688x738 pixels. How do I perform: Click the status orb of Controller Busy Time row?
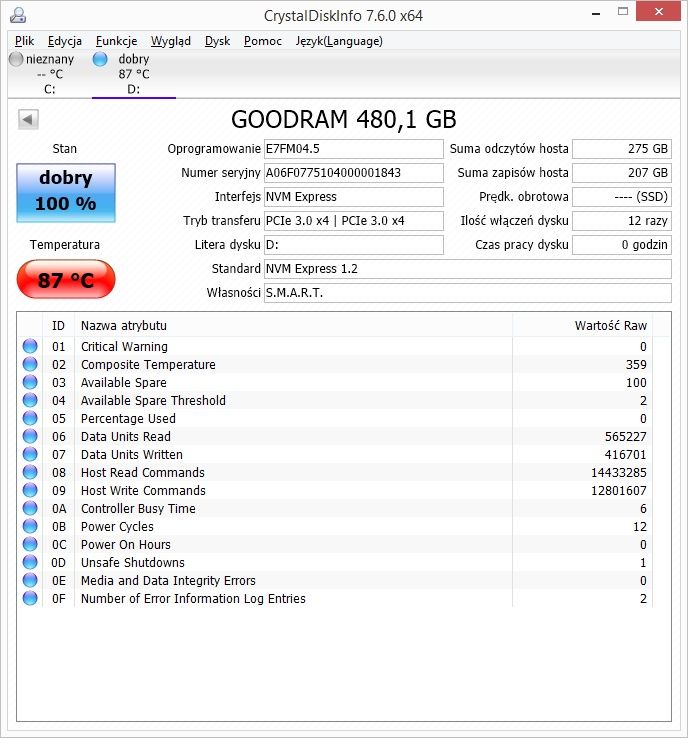coord(30,508)
